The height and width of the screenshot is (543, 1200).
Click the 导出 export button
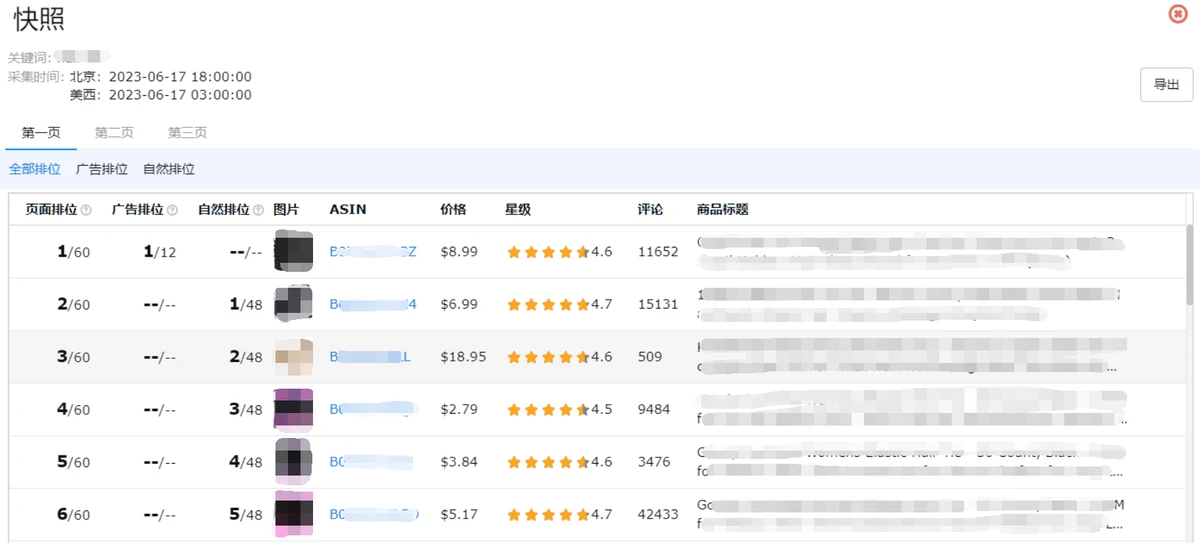(1166, 85)
